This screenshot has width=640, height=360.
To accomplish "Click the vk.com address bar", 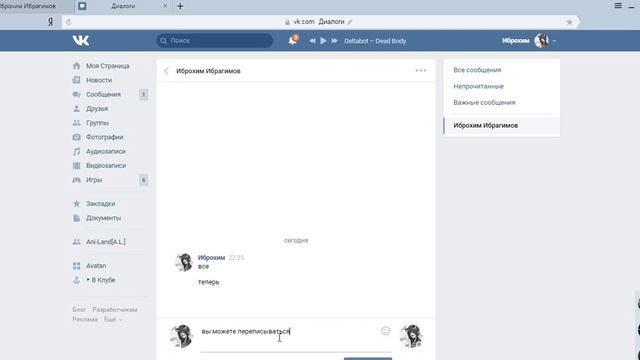I will coord(319,22).
